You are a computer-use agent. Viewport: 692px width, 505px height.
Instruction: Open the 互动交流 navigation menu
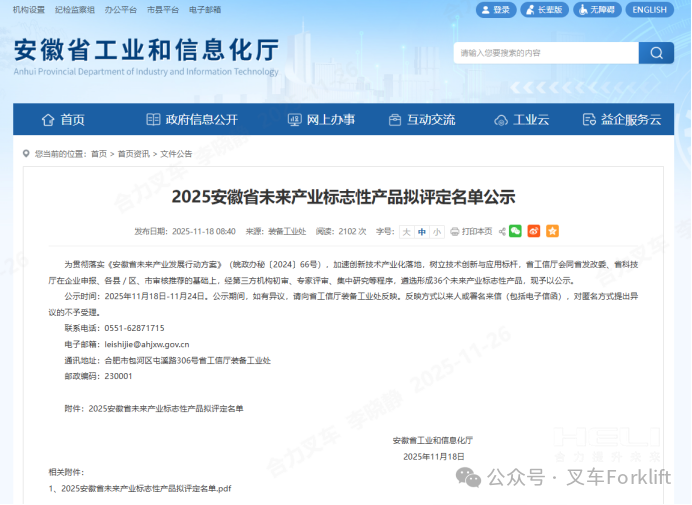(x=421, y=120)
